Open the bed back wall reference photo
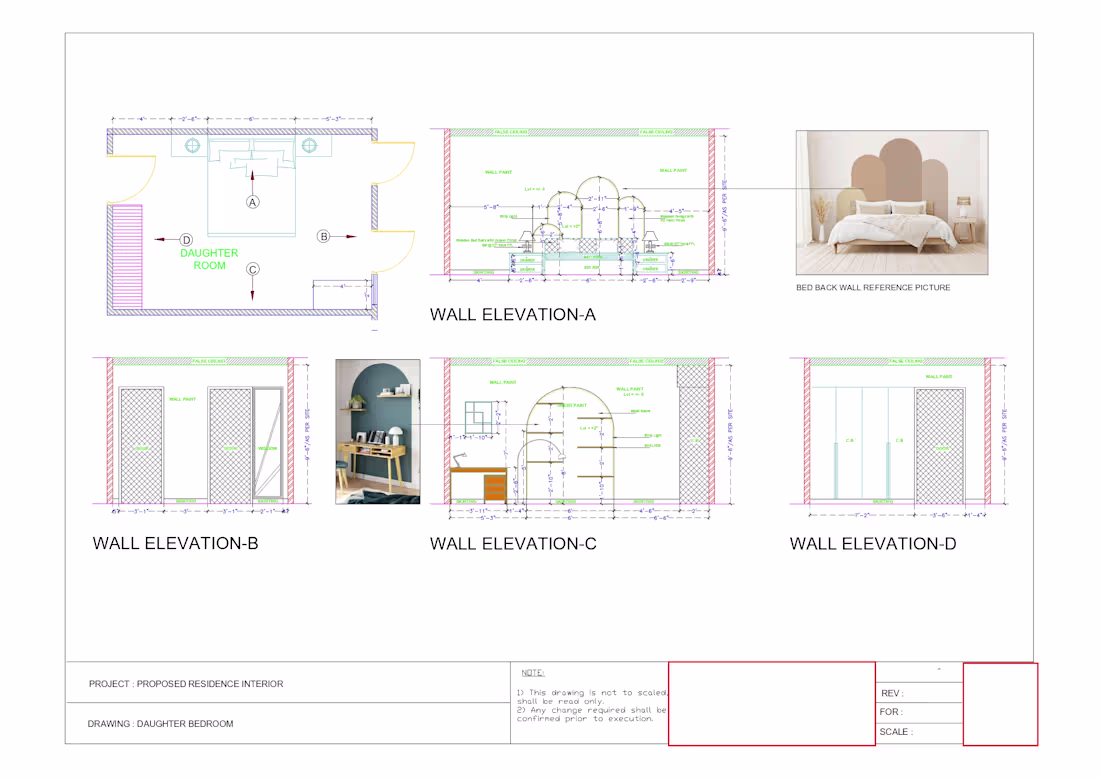Screen dimensions: 1100x778 pos(892,203)
